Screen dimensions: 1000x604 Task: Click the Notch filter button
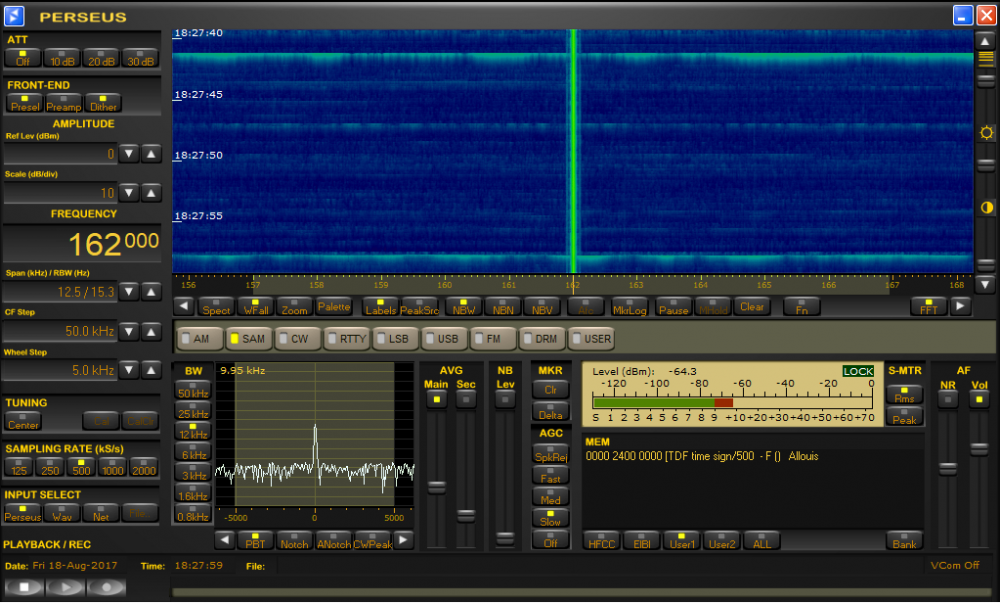(x=294, y=540)
